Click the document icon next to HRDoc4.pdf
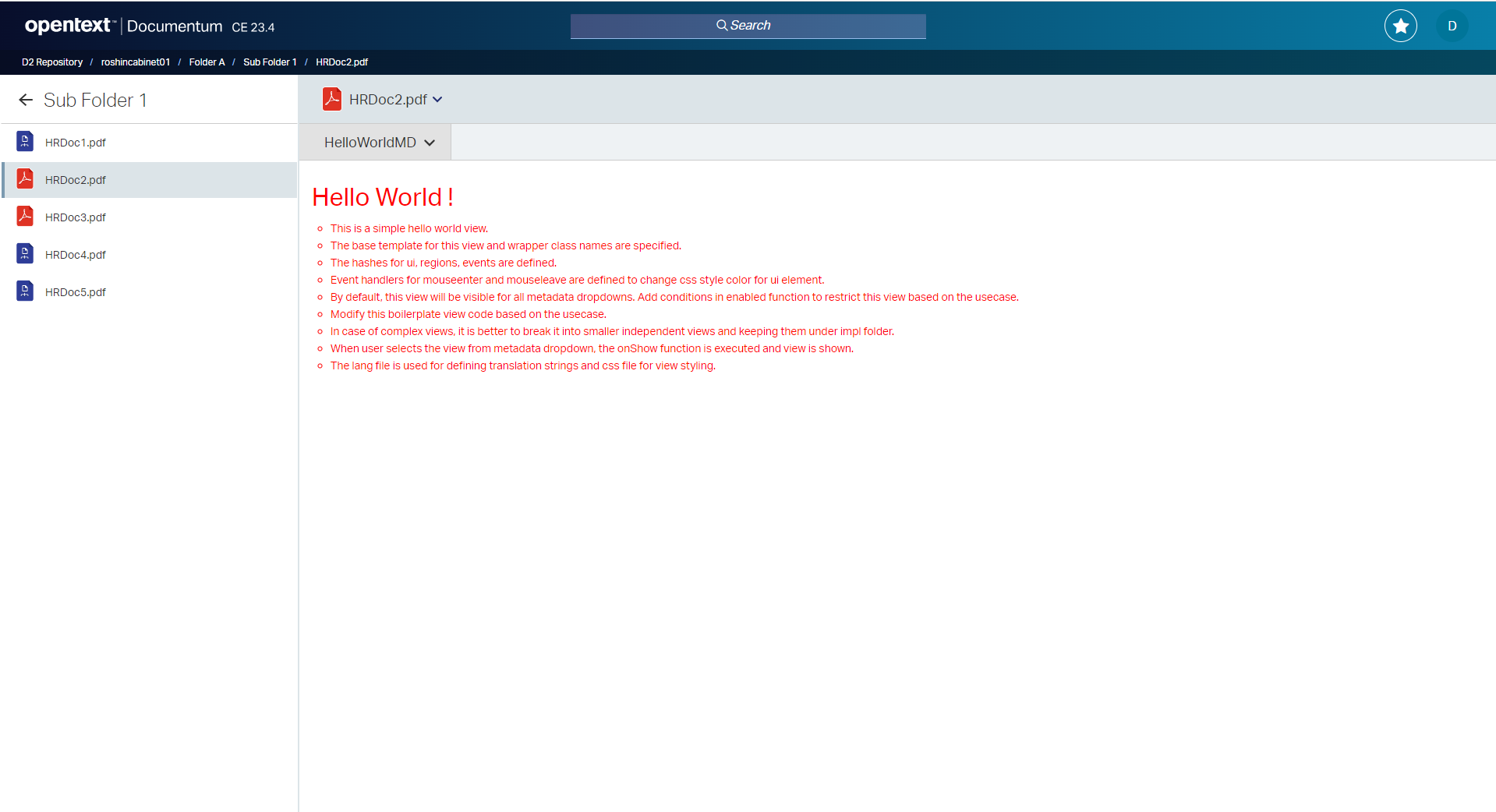The height and width of the screenshot is (812, 1496). pyautogui.click(x=24, y=254)
